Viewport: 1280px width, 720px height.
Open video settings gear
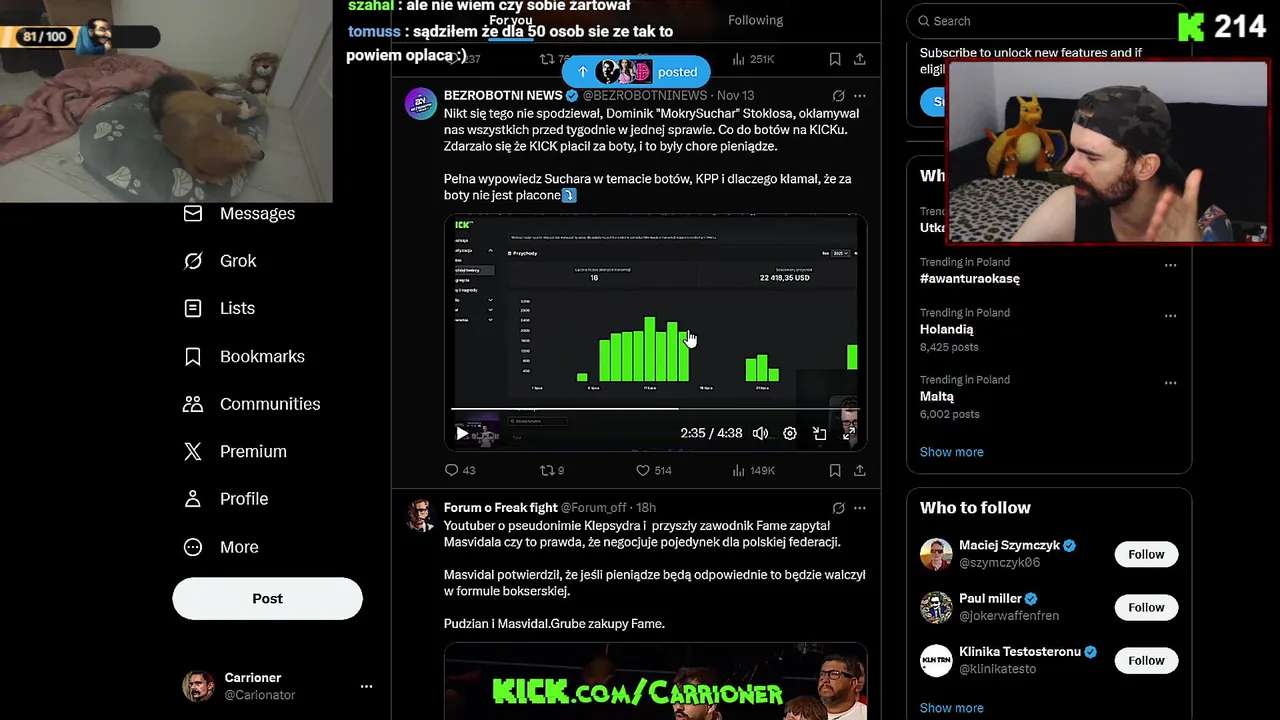(x=790, y=433)
